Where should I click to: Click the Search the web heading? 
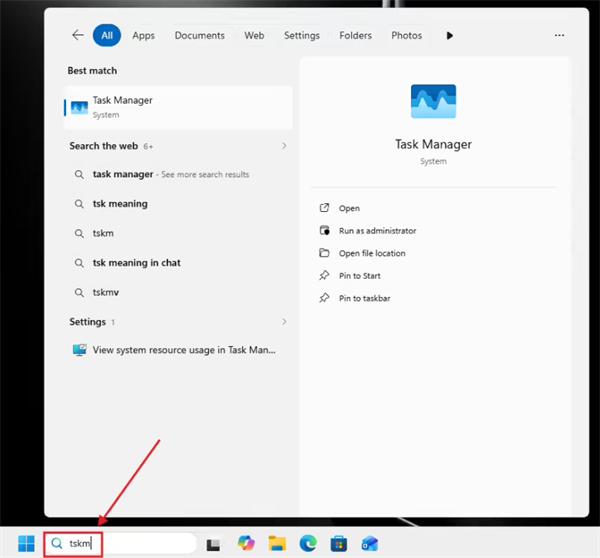(x=104, y=146)
